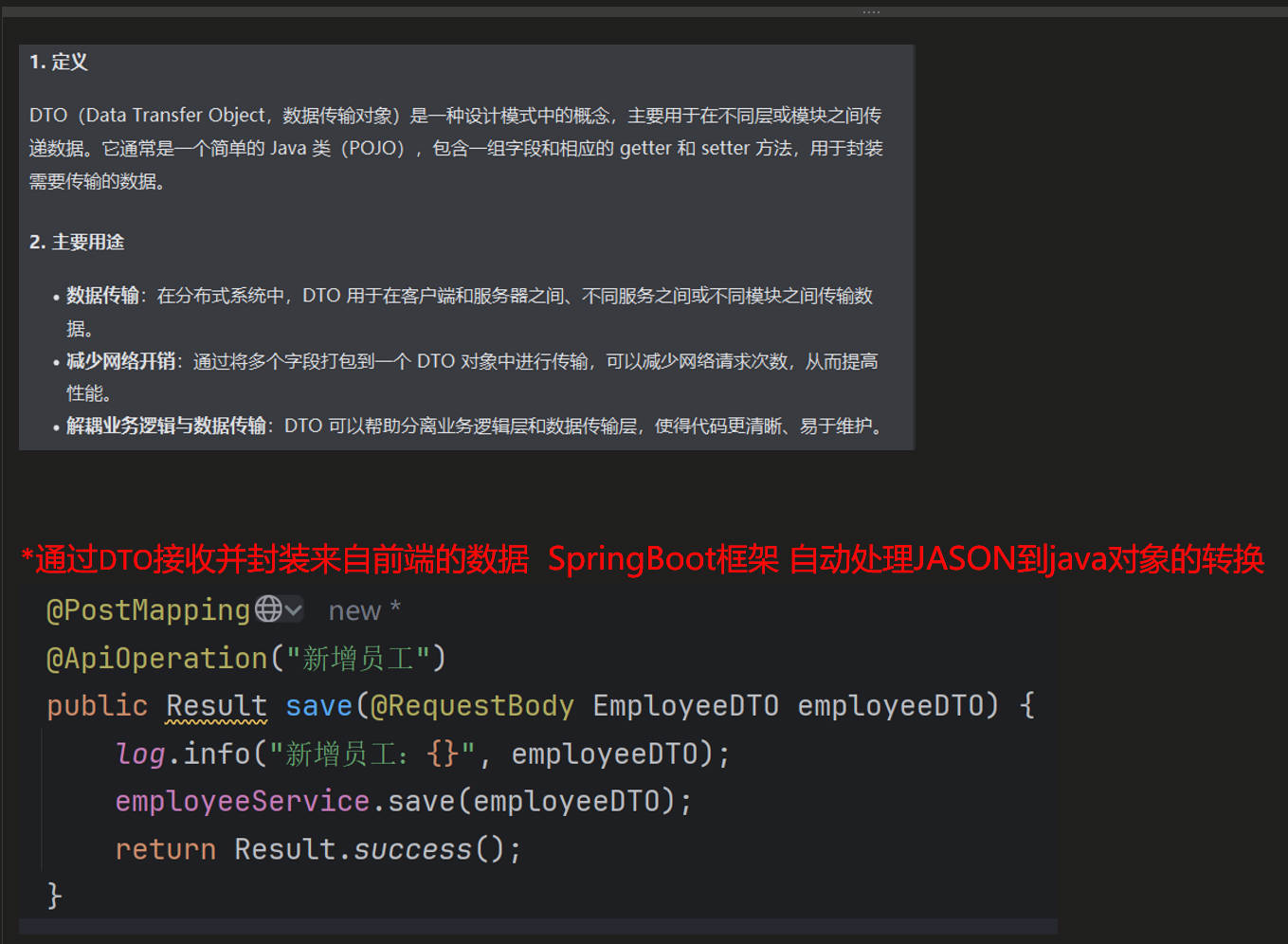Click the italic log identifier

(x=140, y=753)
